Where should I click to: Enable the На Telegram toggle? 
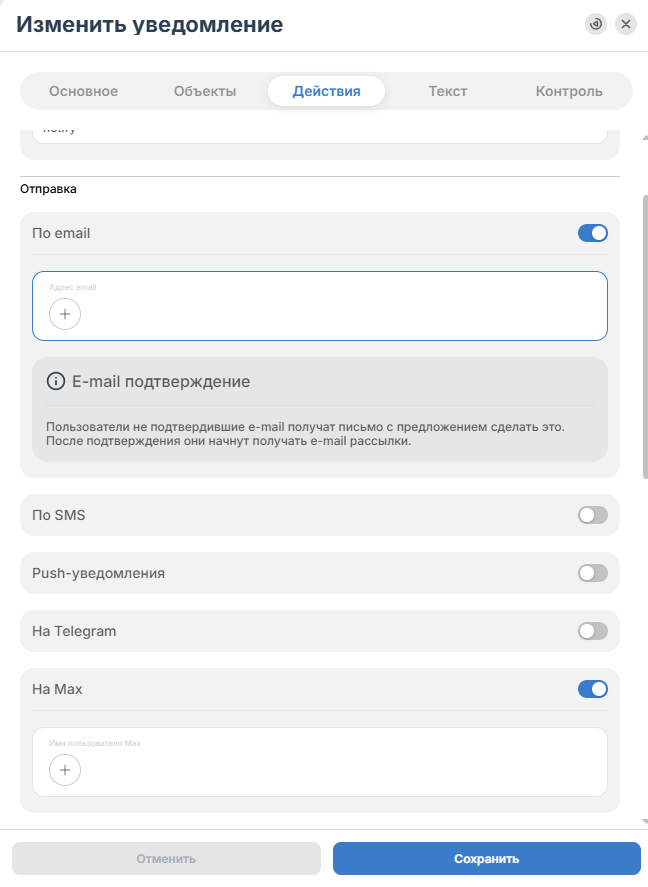pyautogui.click(x=593, y=631)
